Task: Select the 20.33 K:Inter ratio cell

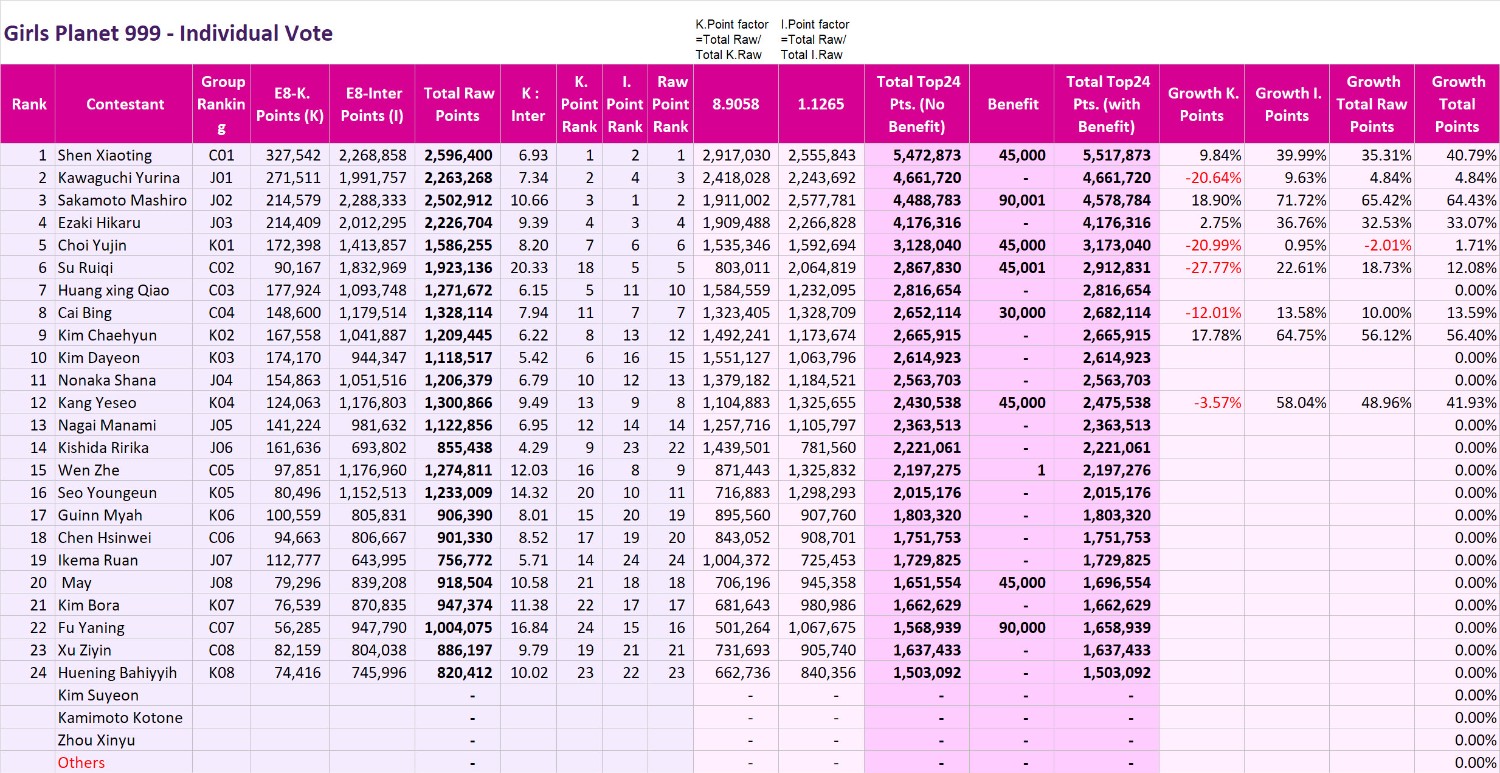Action: click(x=528, y=268)
